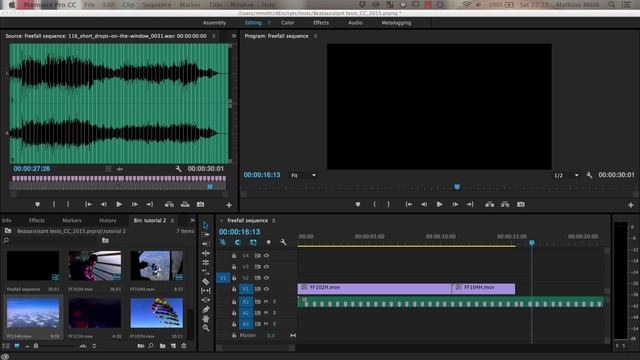Open Bin tutorial 2 panel menu
The width and height of the screenshot is (640, 360).
(x=172, y=221)
